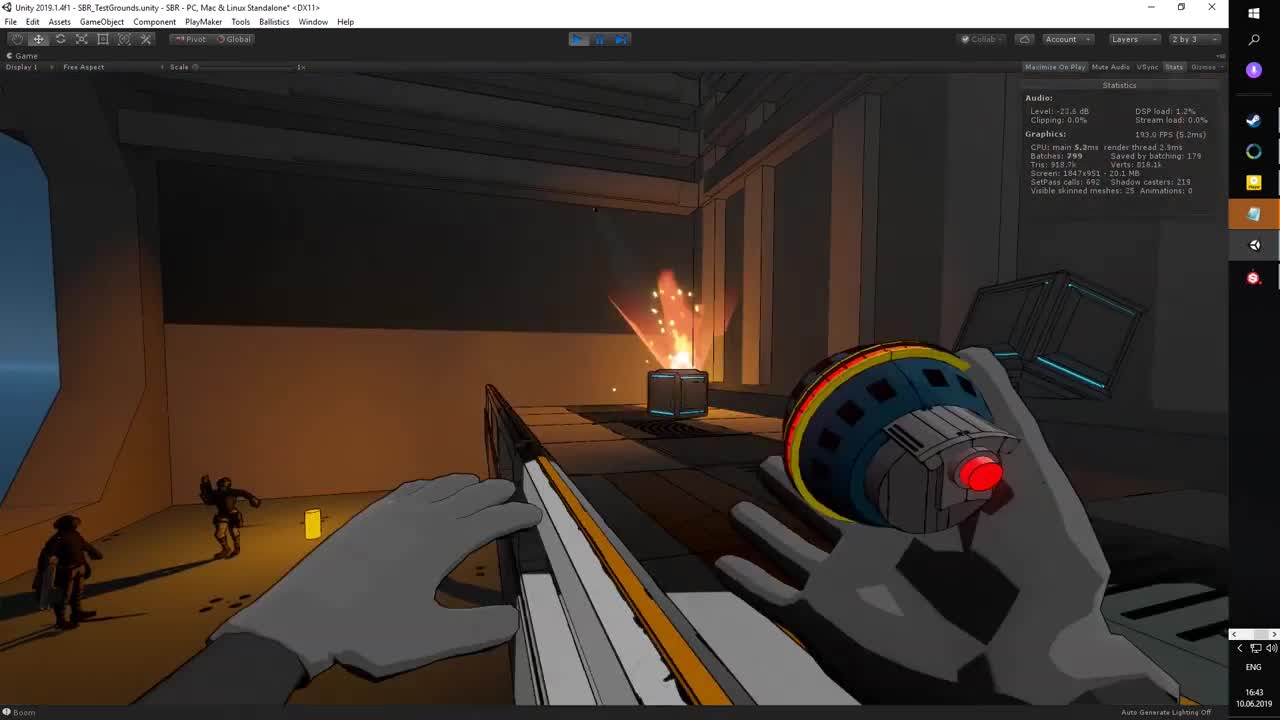This screenshot has height=720, width=1280.
Task: Click the Game view viewport
Action: tap(614, 388)
